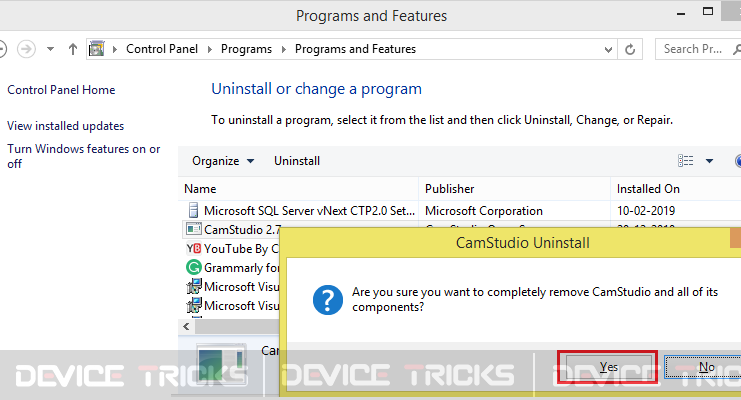Open the recent locations dropdown arrow
The width and height of the screenshot is (741, 400).
tap(50, 49)
